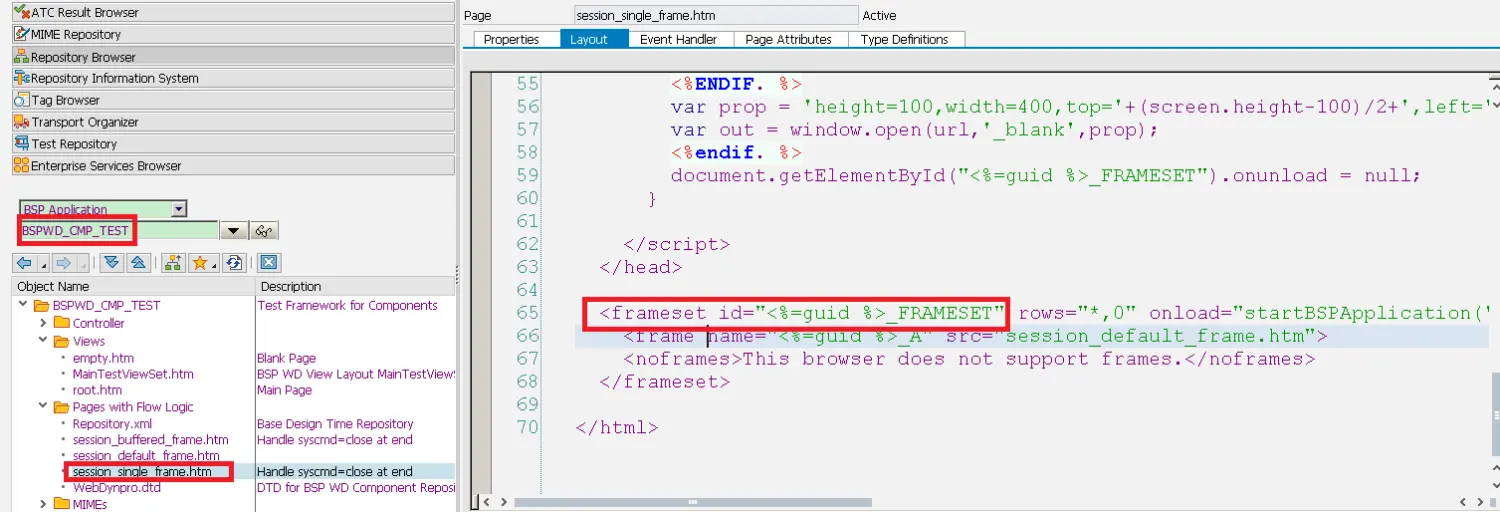Select WebDynpro.dtd in the tree
Image resolution: width=1500 pixels, height=512 pixels.
point(117,488)
